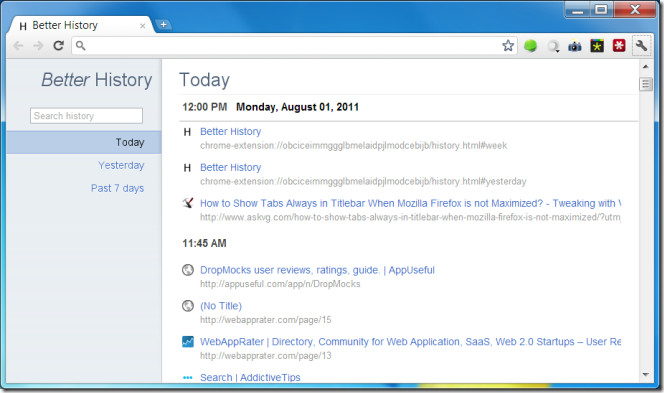Select Today in the sidebar
664x393 pixels.
84,142
